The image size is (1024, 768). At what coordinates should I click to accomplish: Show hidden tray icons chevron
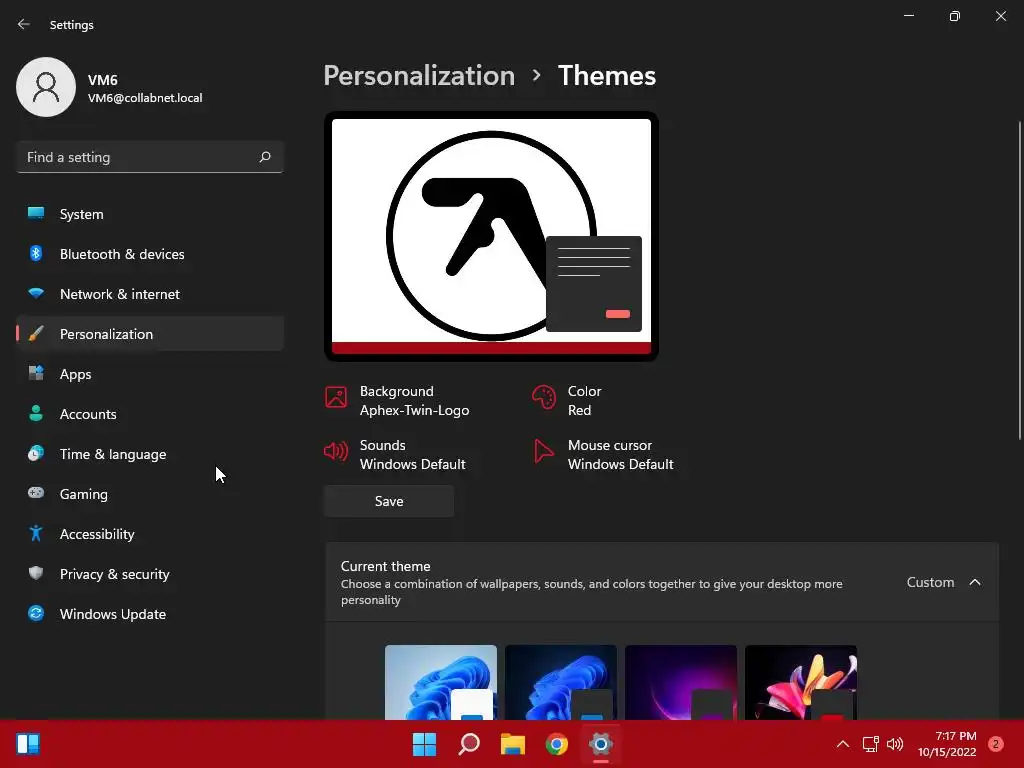tap(843, 744)
